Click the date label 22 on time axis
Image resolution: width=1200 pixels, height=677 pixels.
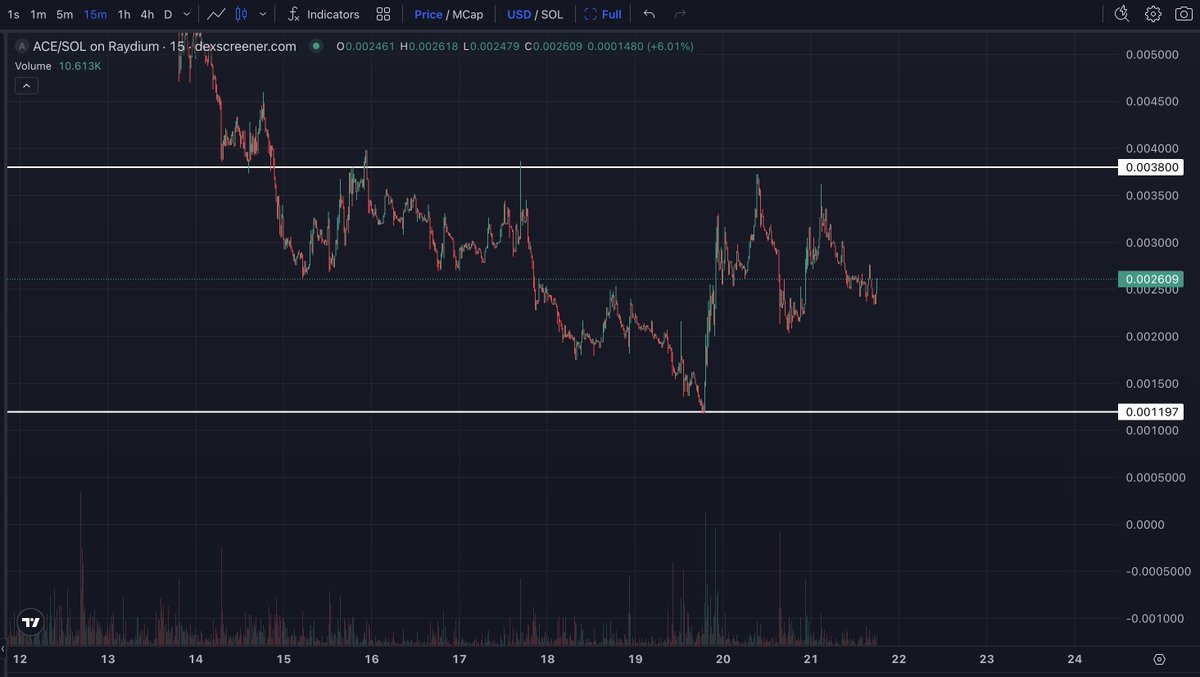coord(899,659)
